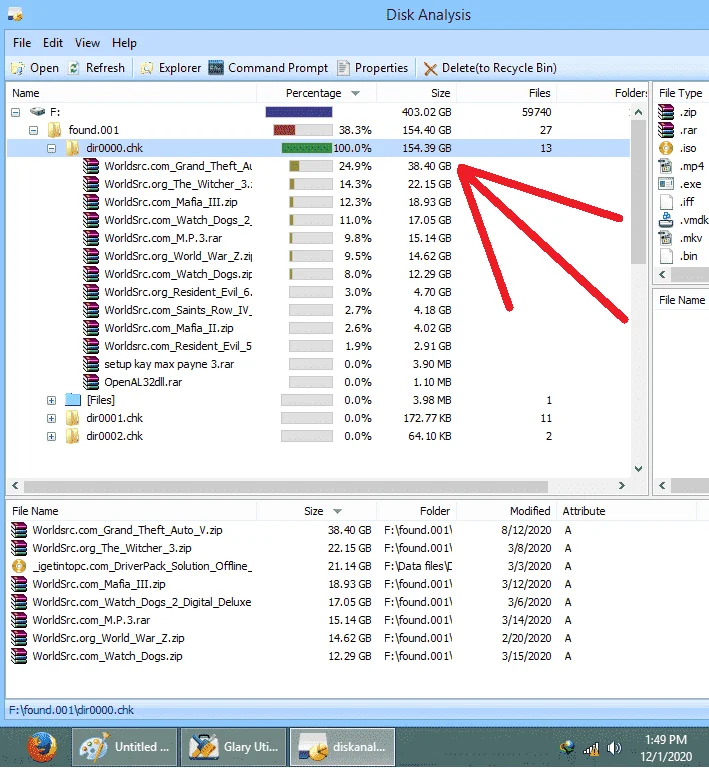The image size is (709, 768).
Task: Click the Refresh toolbar icon
Action: (x=73, y=68)
